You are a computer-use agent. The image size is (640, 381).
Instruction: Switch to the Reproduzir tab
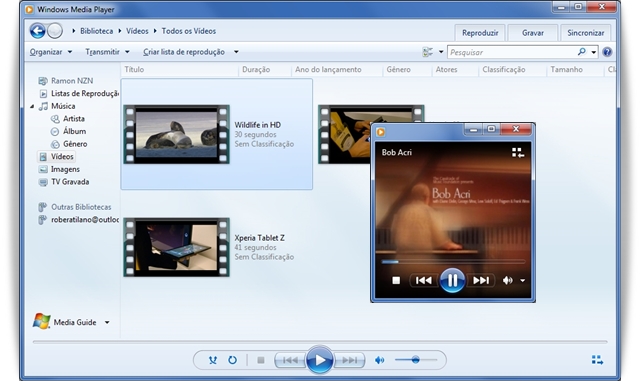click(x=480, y=33)
